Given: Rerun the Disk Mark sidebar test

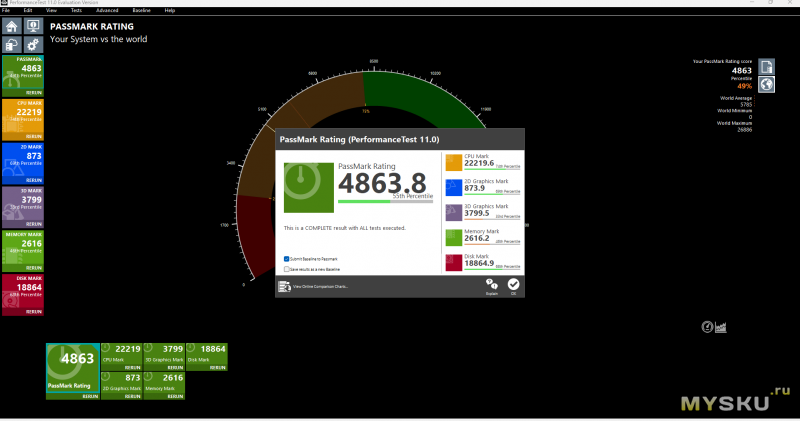Looking at the screenshot, I should tap(34, 312).
